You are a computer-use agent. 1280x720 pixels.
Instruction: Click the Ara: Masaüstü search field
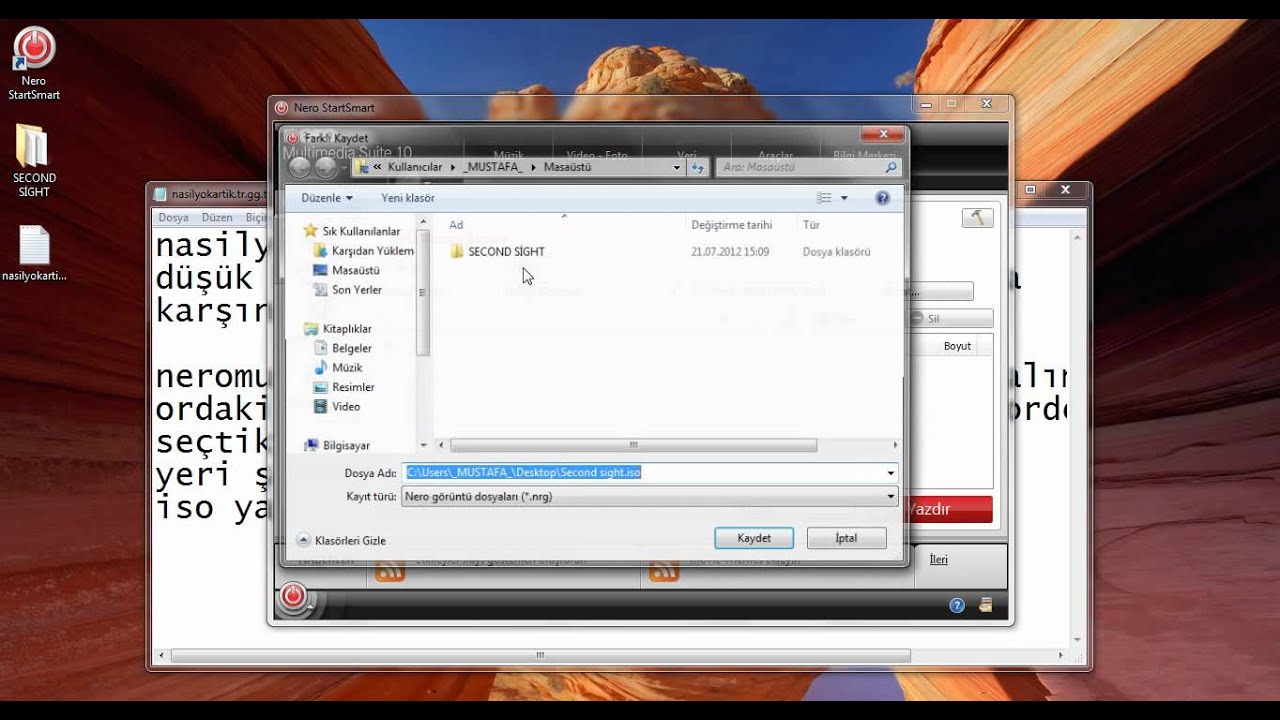point(800,167)
